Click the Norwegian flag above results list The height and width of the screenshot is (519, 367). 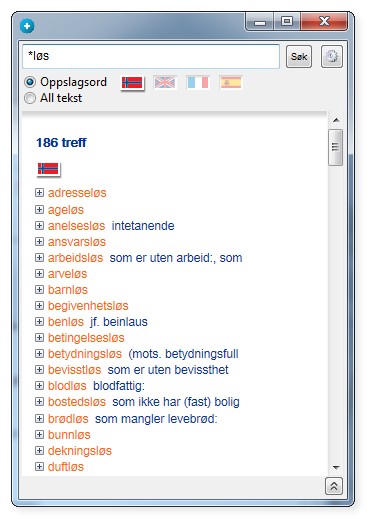pos(48,169)
